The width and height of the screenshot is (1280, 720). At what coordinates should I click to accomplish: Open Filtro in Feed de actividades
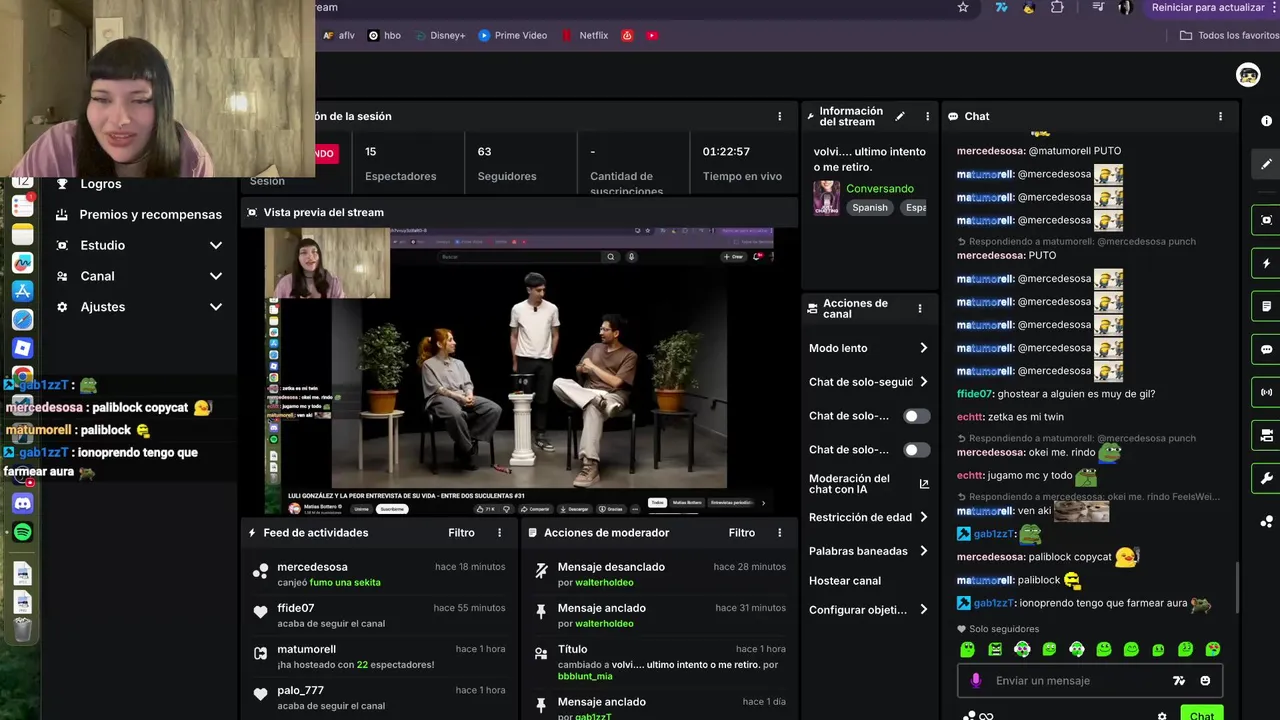point(461,533)
